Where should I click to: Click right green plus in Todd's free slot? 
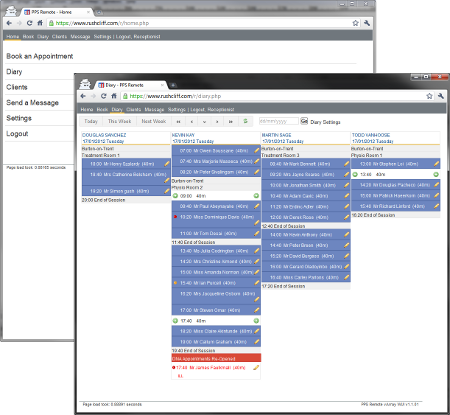pyautogui.click(x=436, y=174)
